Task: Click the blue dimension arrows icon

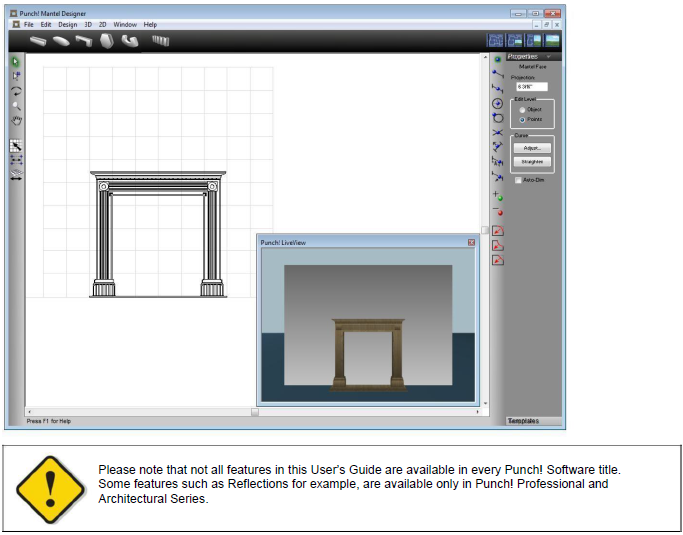Action: (16, 160)
